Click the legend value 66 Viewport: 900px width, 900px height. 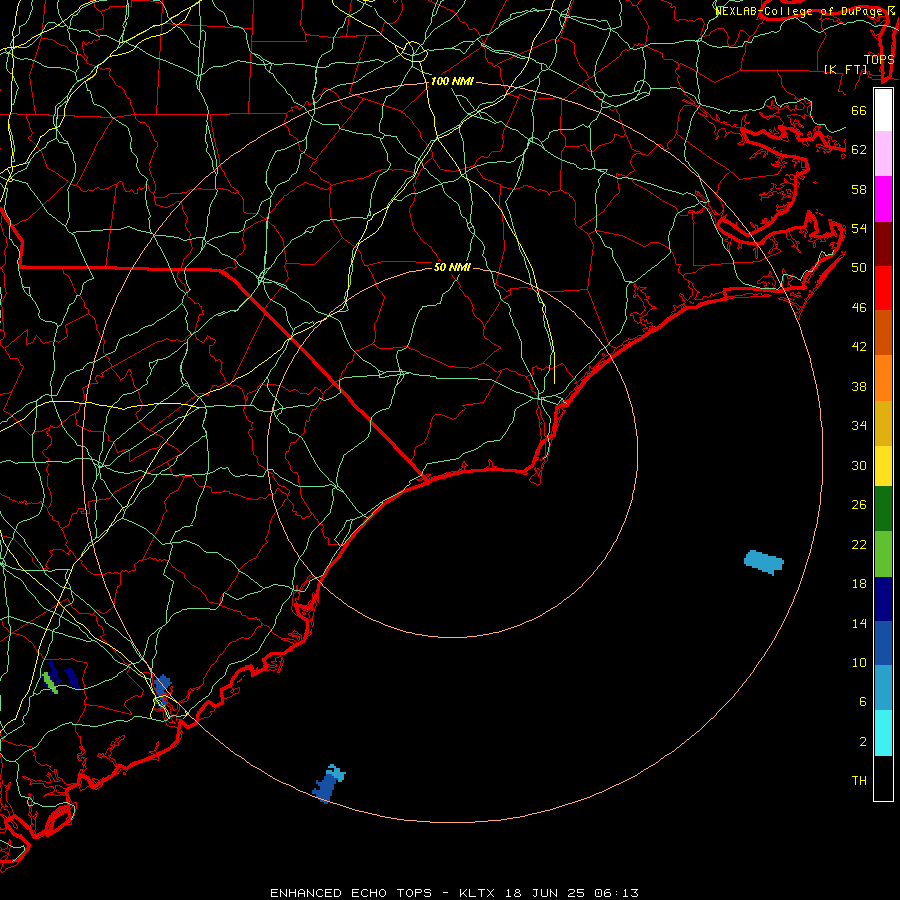(859, 110)
